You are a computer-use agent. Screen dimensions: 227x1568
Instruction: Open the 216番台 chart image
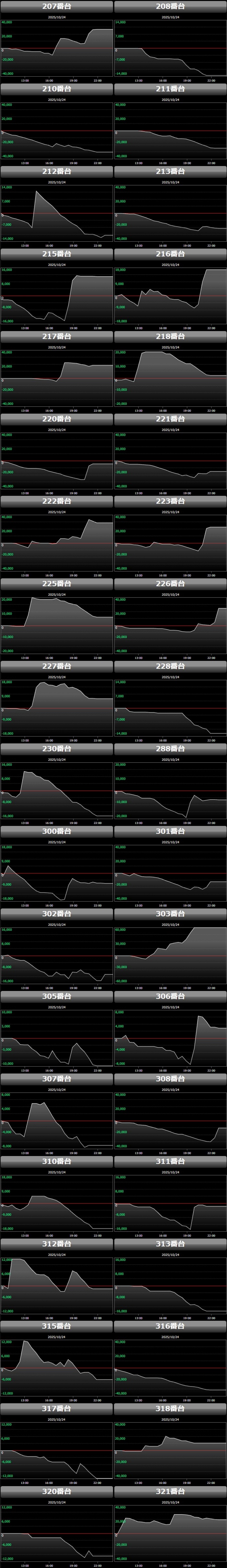click(x=170, y=296)
